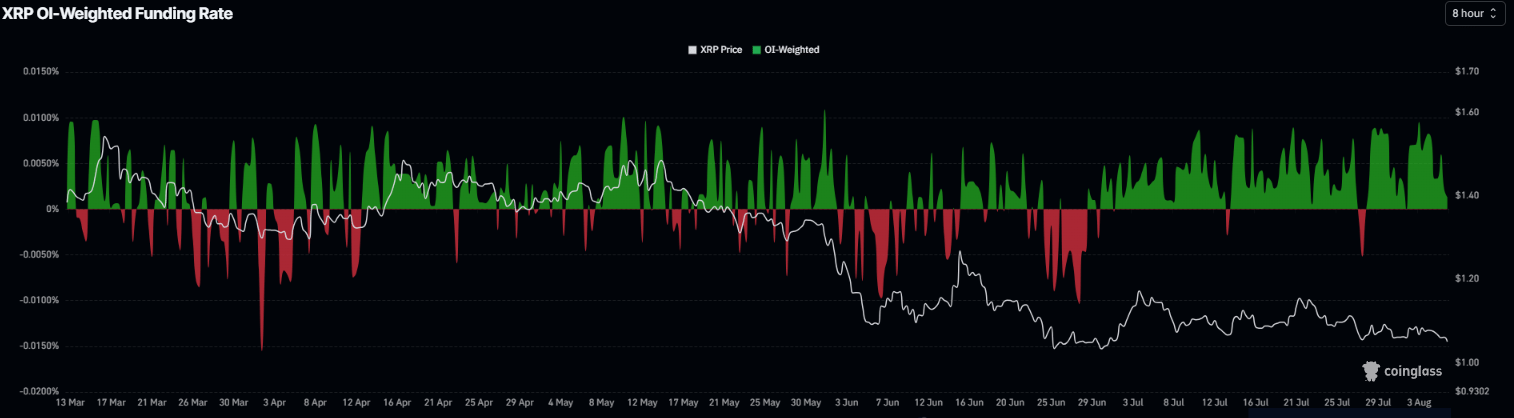Click the 30 May date label
Image resolution: width=1514 pixels, height=418 pixels.
(x=805, y=403)
